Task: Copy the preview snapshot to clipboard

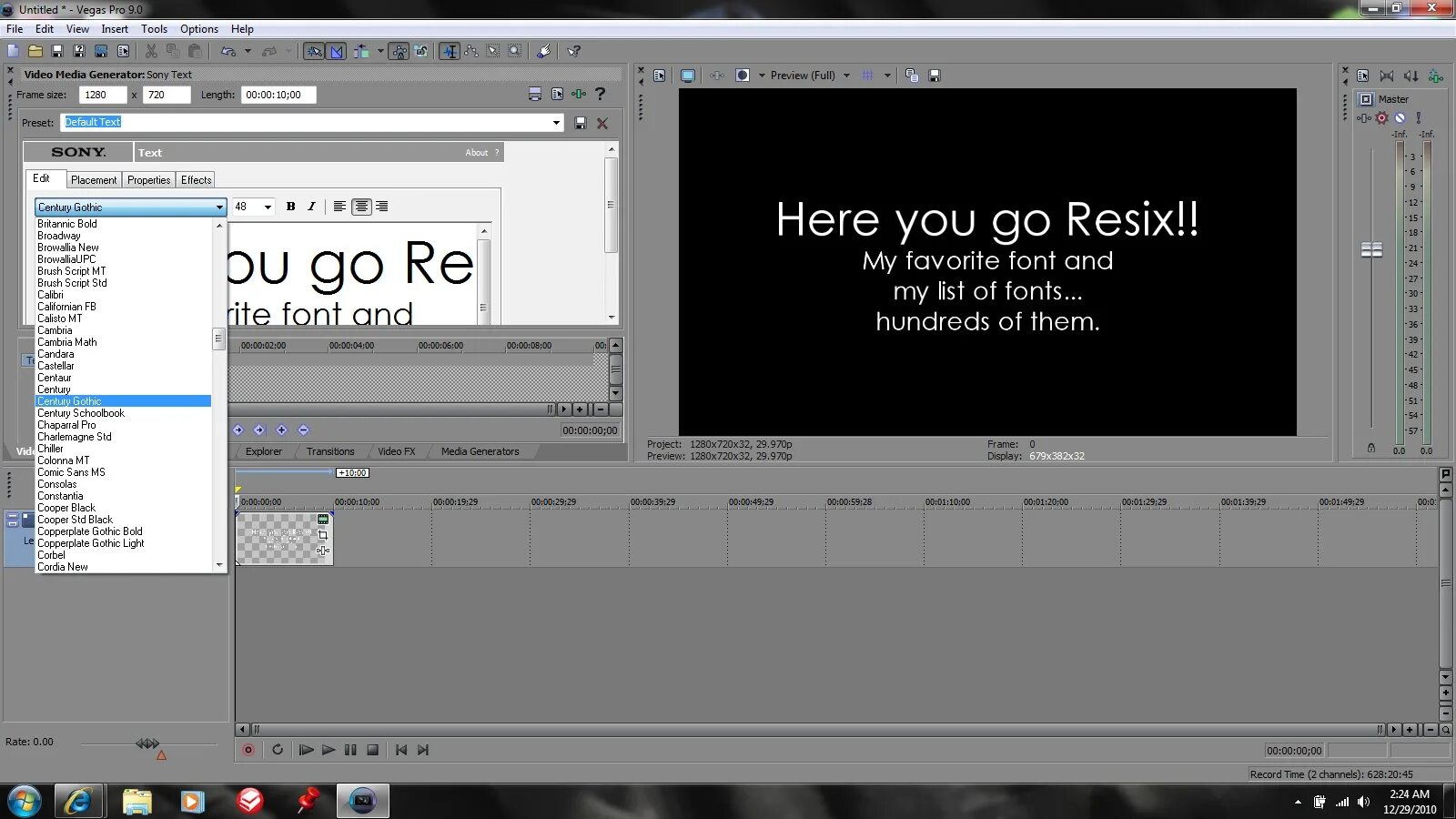Action: pyautogui.click(x=912, y=76)
